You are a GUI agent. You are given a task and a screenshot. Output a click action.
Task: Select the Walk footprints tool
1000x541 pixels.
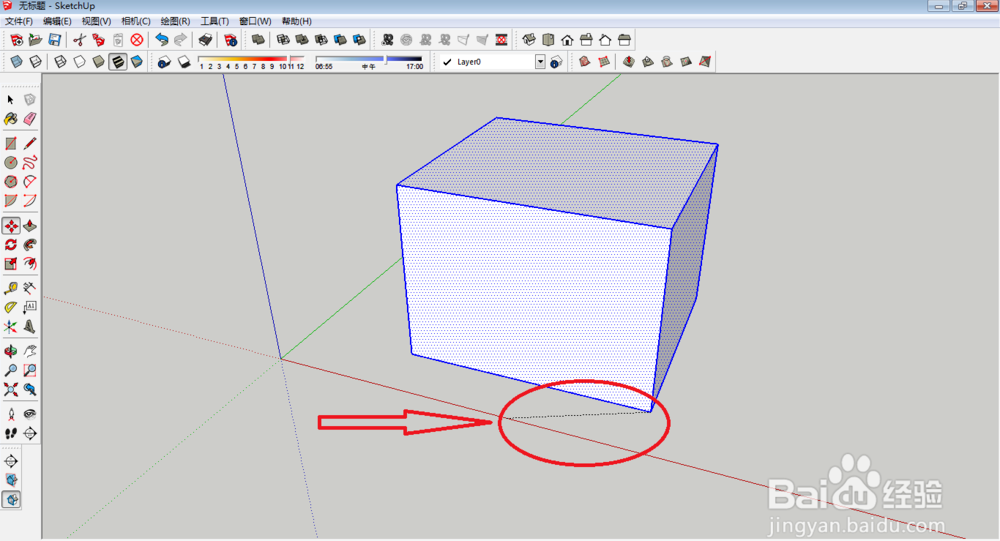coord(10,433)
